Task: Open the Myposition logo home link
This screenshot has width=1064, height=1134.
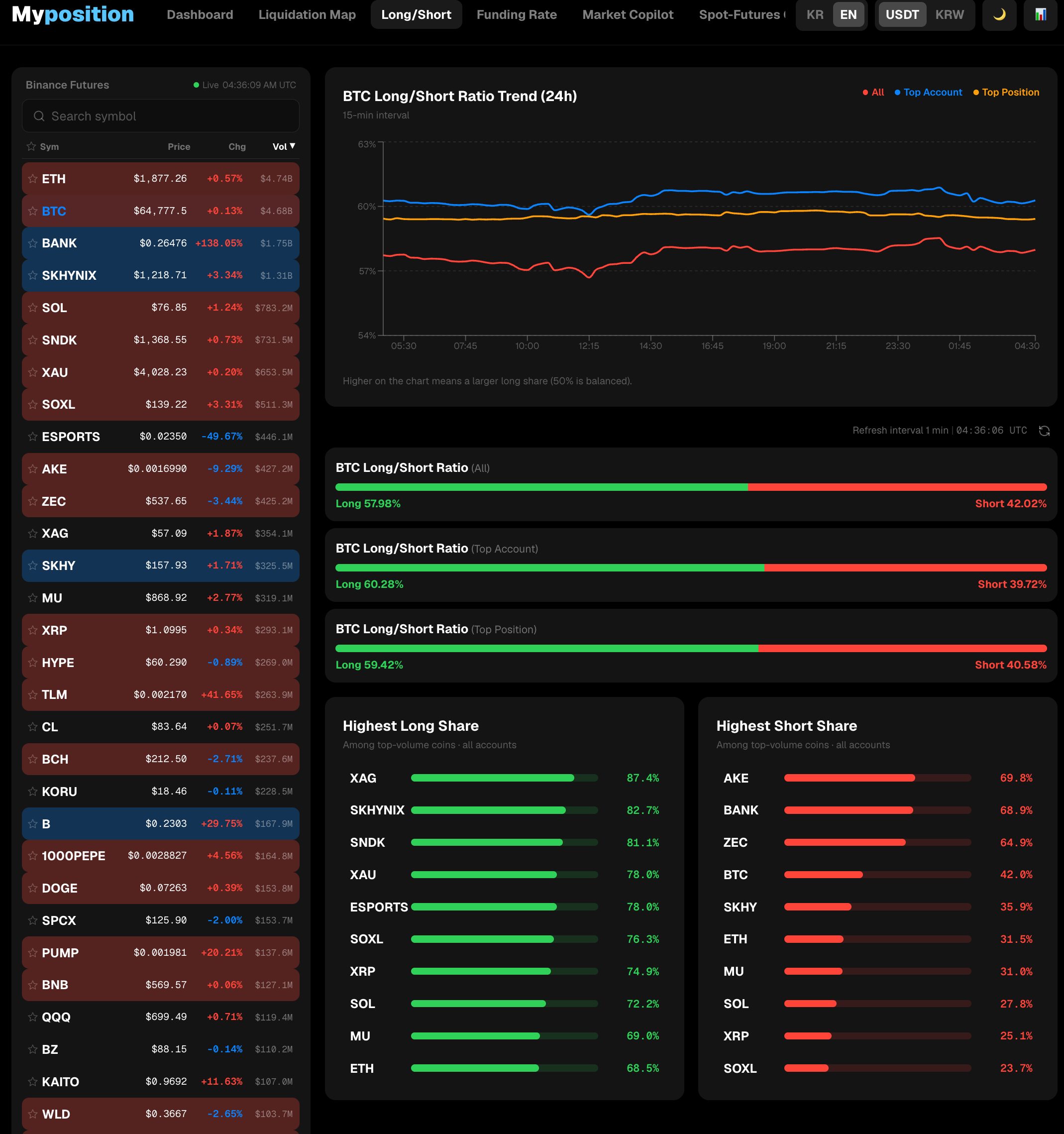Action: tap(73, 14)
